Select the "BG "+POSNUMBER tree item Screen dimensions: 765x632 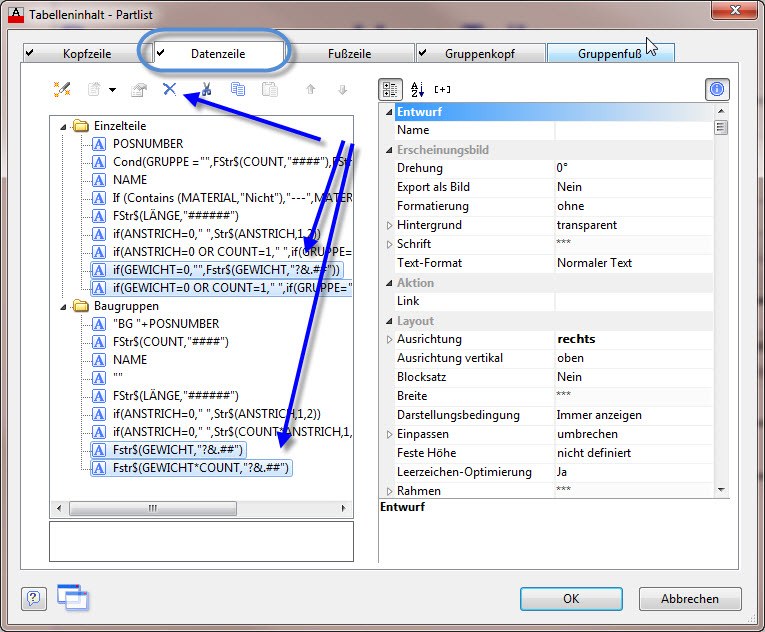tap(166, 324)
